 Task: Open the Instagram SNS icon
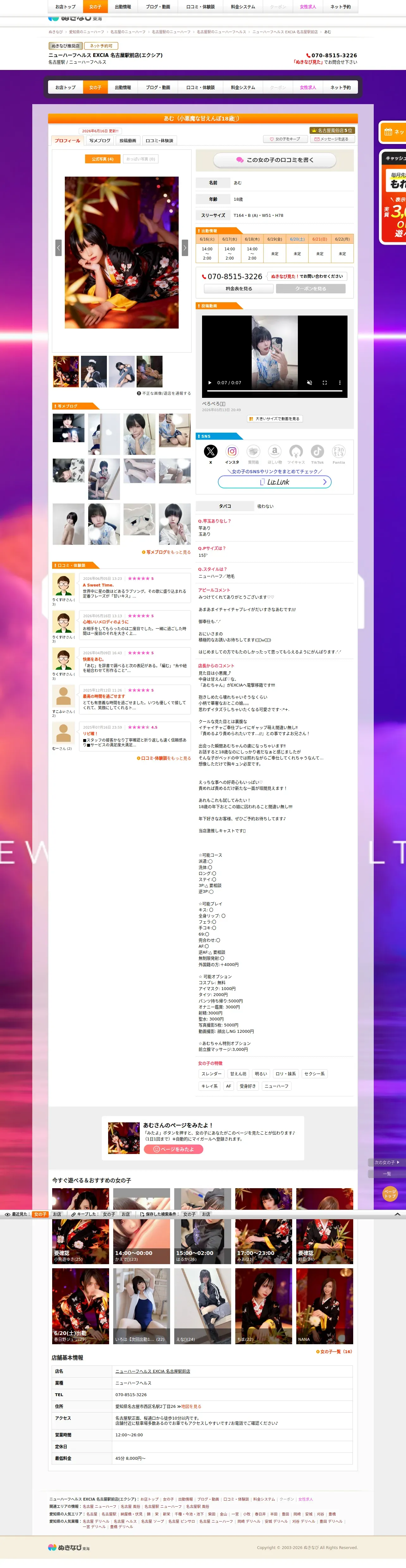pos(231,451)
